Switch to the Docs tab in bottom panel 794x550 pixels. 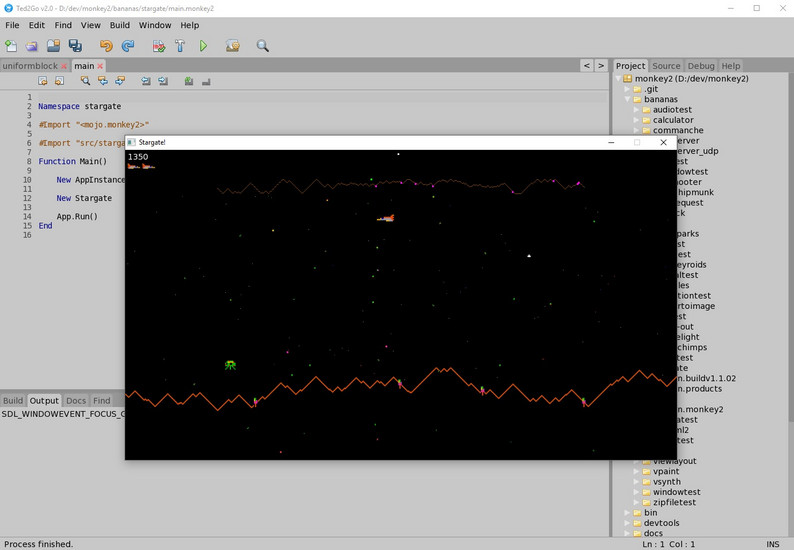(x=76, y=401)
